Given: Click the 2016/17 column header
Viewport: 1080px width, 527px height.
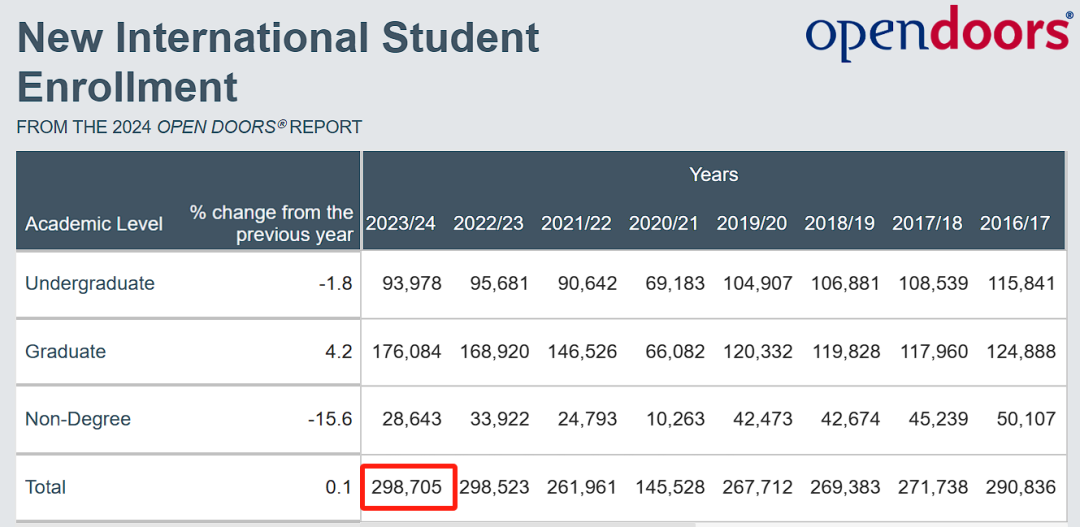Looking at the screenshot, I should pos(1015,223).
